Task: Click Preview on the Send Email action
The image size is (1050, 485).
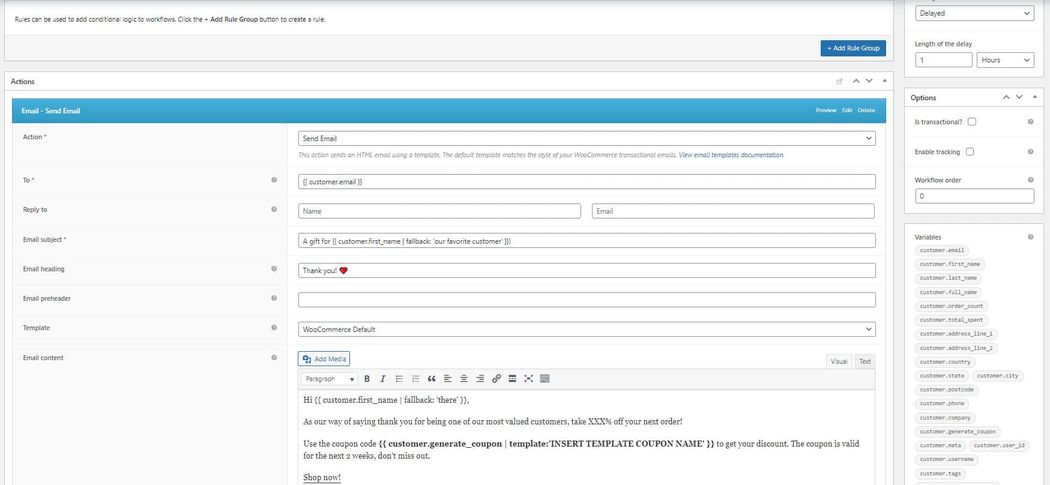Action: [x=826, y=111]
